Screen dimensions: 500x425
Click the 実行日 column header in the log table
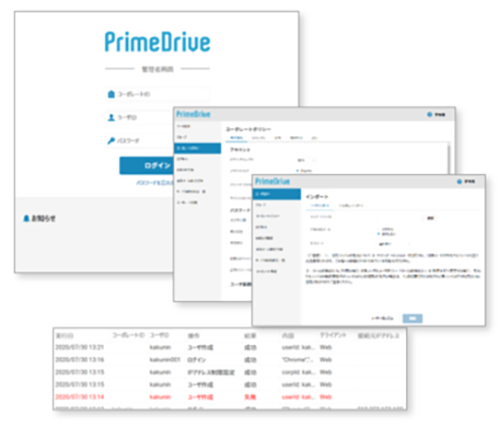tap(64, 335)
